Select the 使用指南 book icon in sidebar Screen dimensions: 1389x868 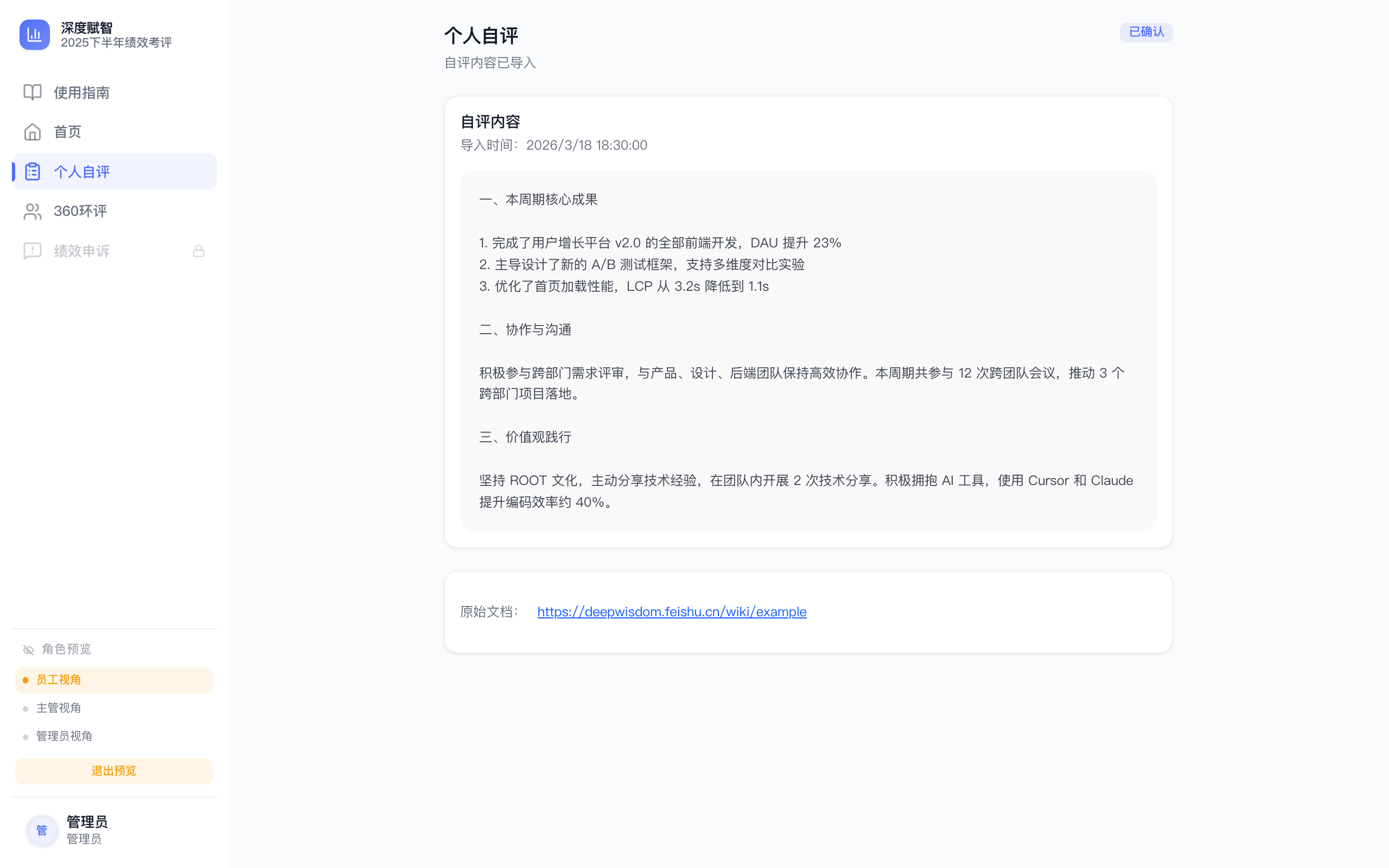(32, 92)
